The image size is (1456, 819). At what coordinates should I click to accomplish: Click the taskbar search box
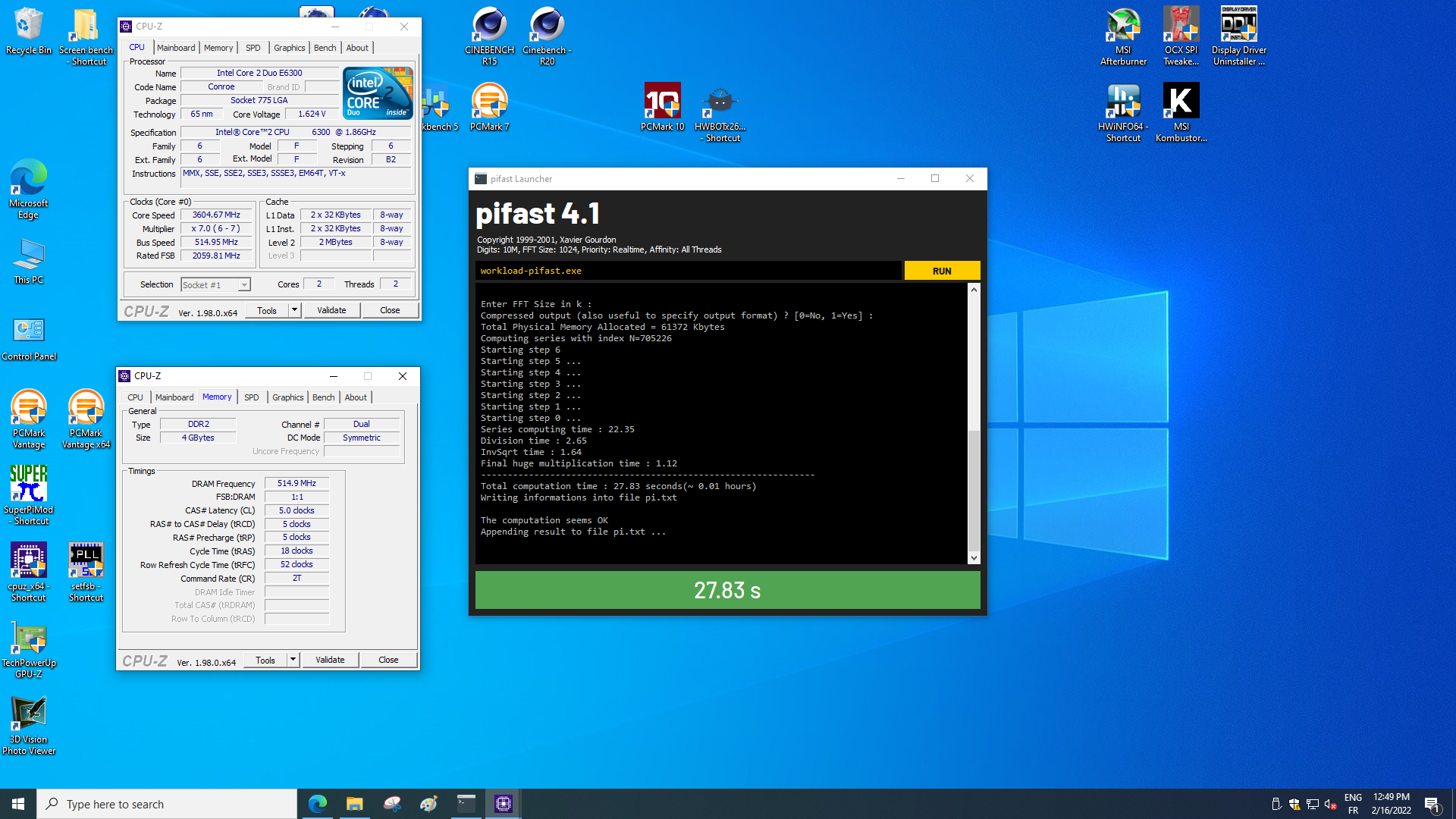167,804
